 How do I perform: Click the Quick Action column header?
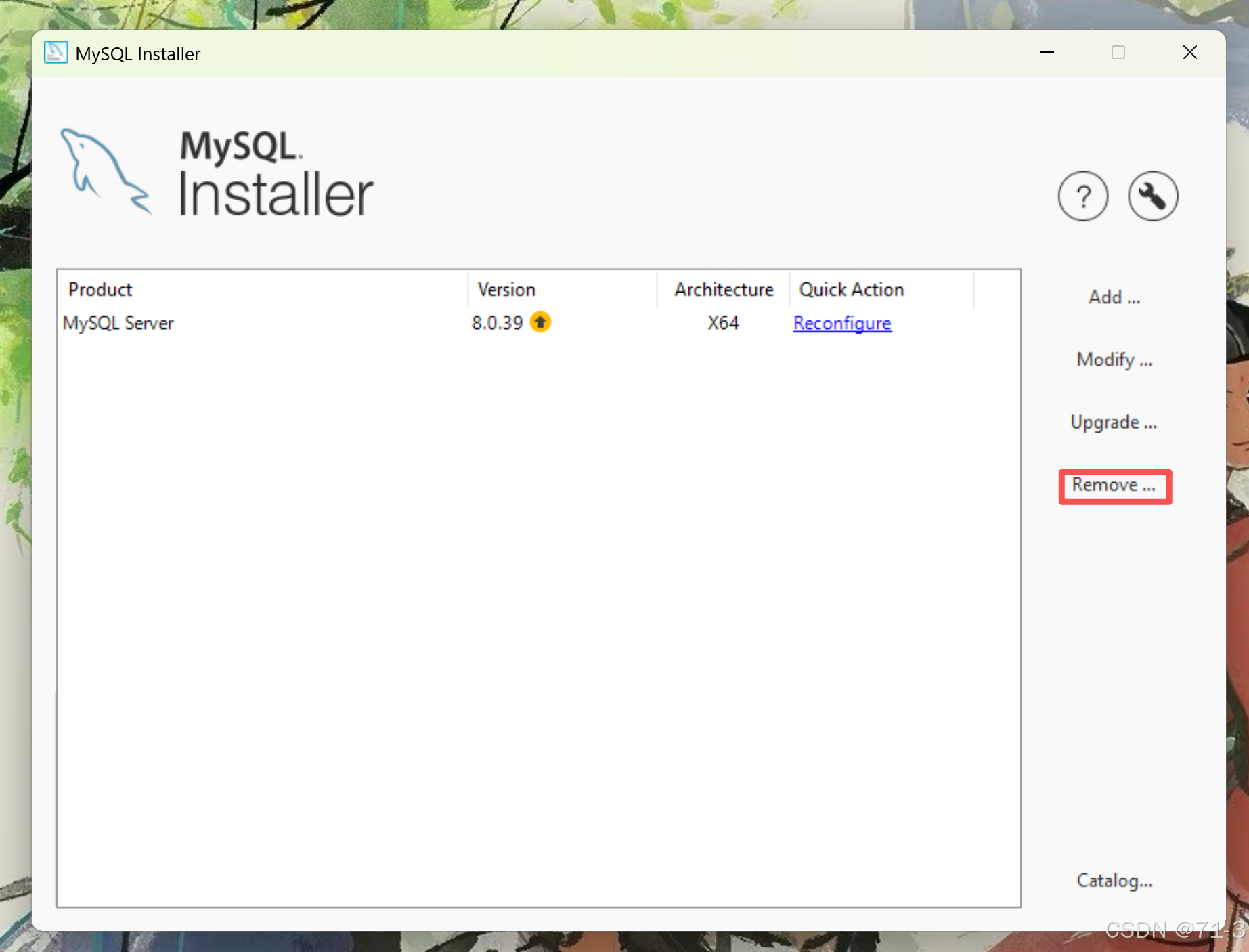pos(881,289)
